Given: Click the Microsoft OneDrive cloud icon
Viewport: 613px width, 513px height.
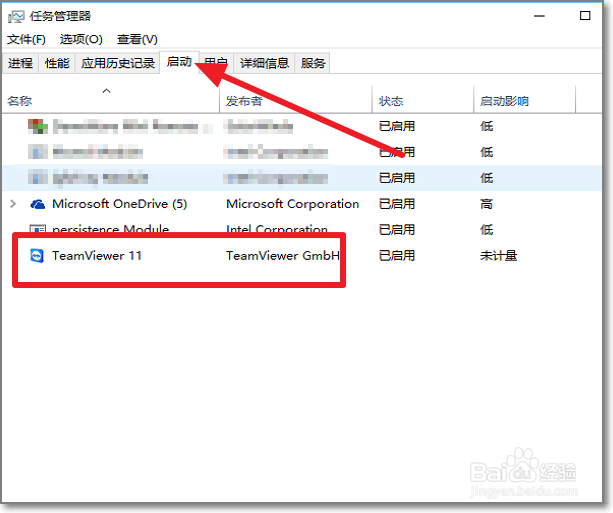Looking at the screenshot, I should pos(38,204).
